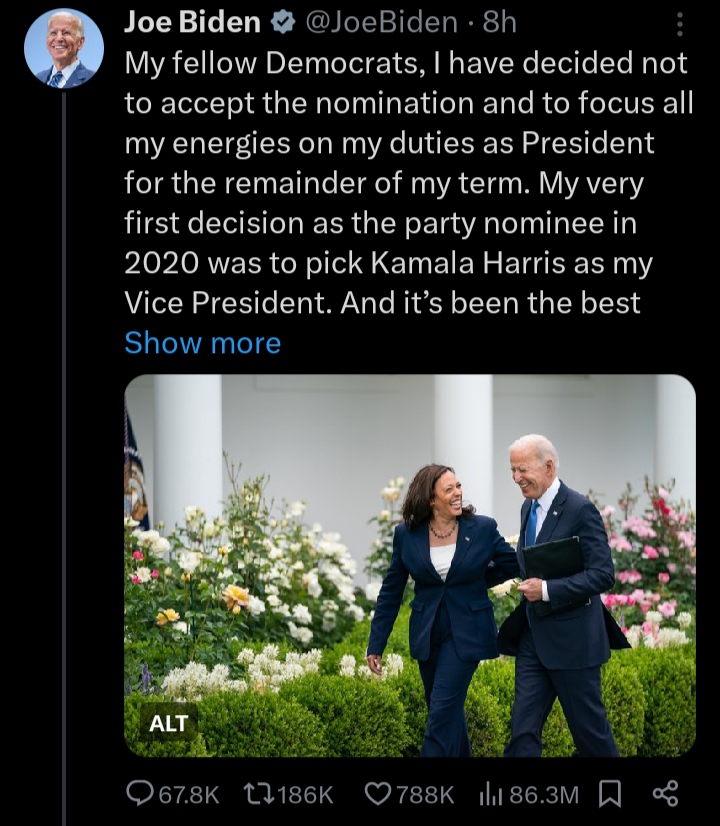Click the views bar chart icon

point(490,794)
